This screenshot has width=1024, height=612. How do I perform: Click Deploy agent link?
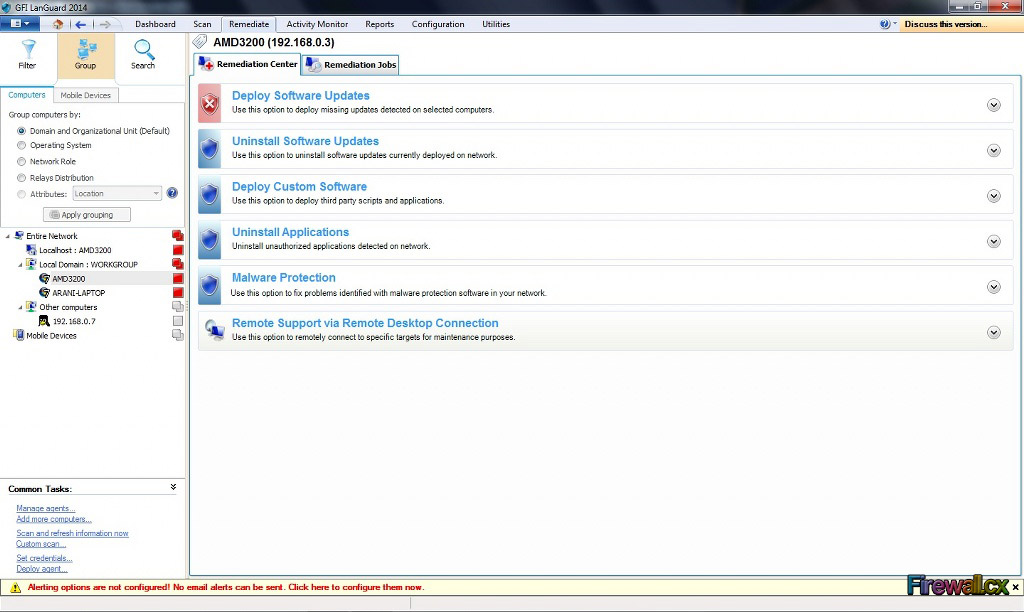click(x=42, y=568)
